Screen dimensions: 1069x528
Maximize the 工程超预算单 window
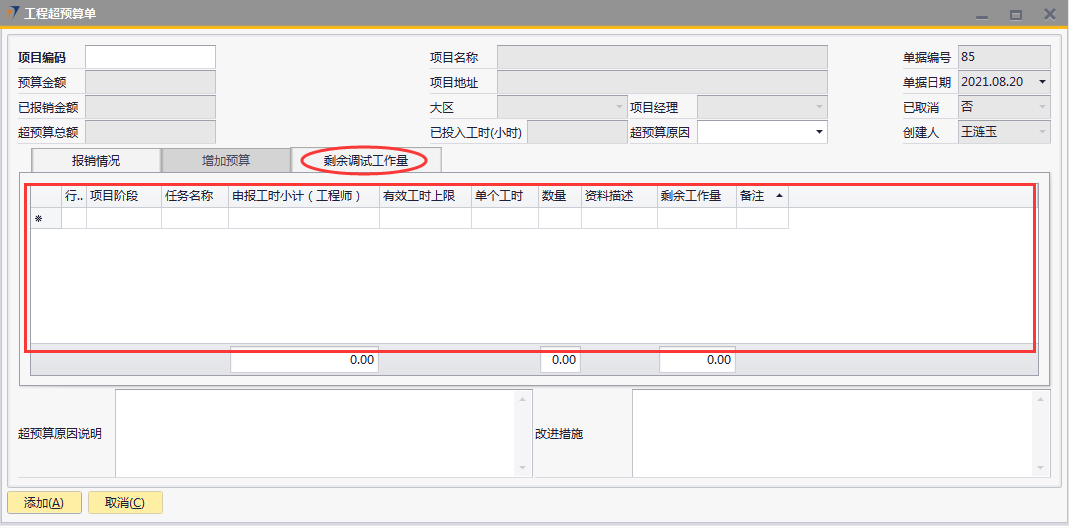tap(1016, 14)
